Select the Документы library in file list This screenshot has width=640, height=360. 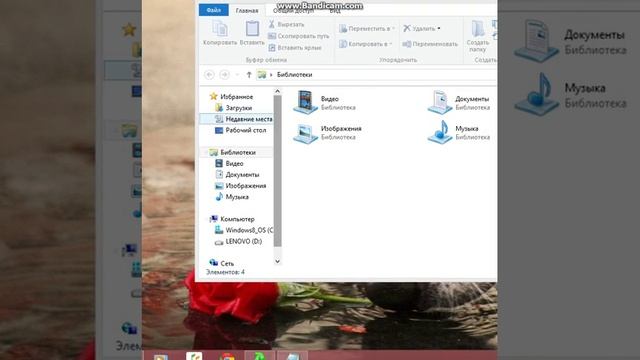(x=459, y=102)
